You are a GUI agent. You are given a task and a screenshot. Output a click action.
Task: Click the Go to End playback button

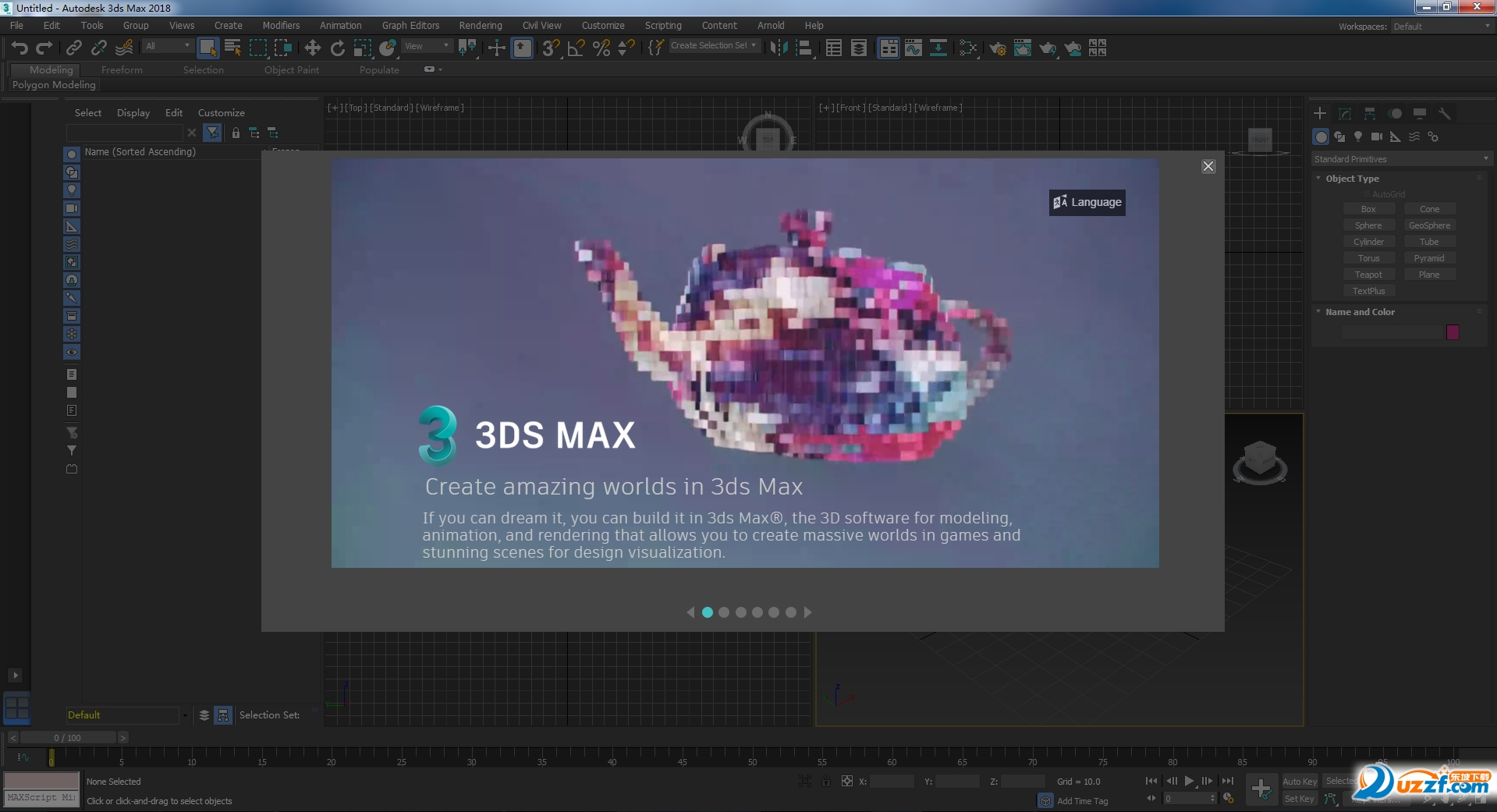(1228, 781)
